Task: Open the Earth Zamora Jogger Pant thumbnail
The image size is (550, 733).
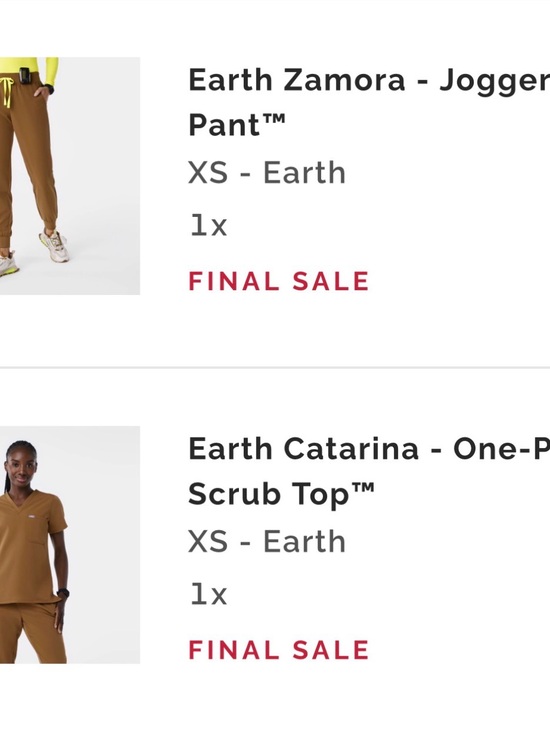Action: [x=70, y=176]
